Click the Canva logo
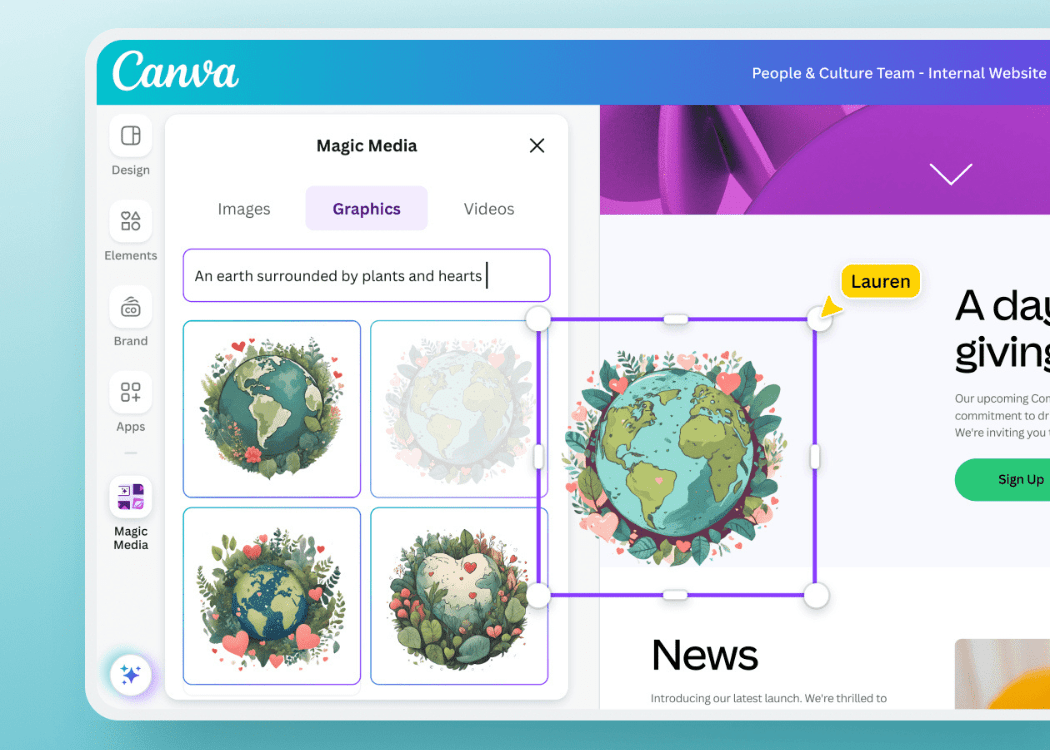This screenshot has height=750, width=1050. pos(175,71)
